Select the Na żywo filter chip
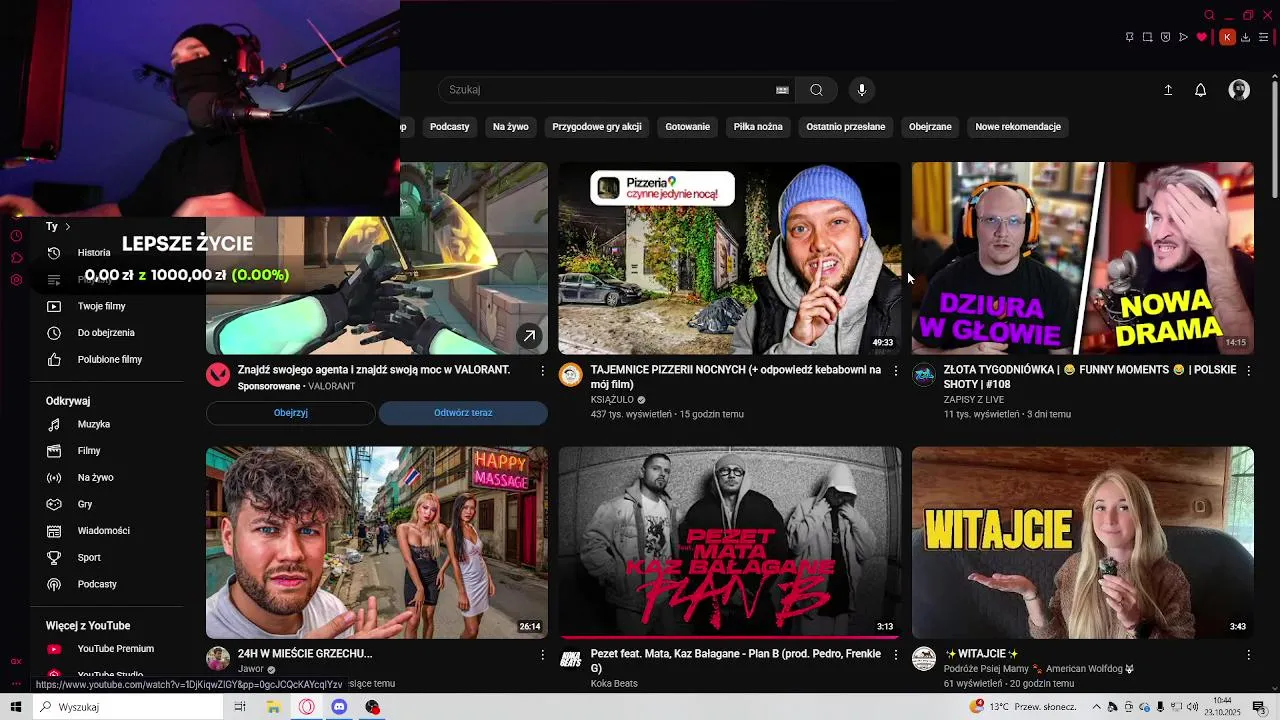The image size is (1280, 720). 510,127
